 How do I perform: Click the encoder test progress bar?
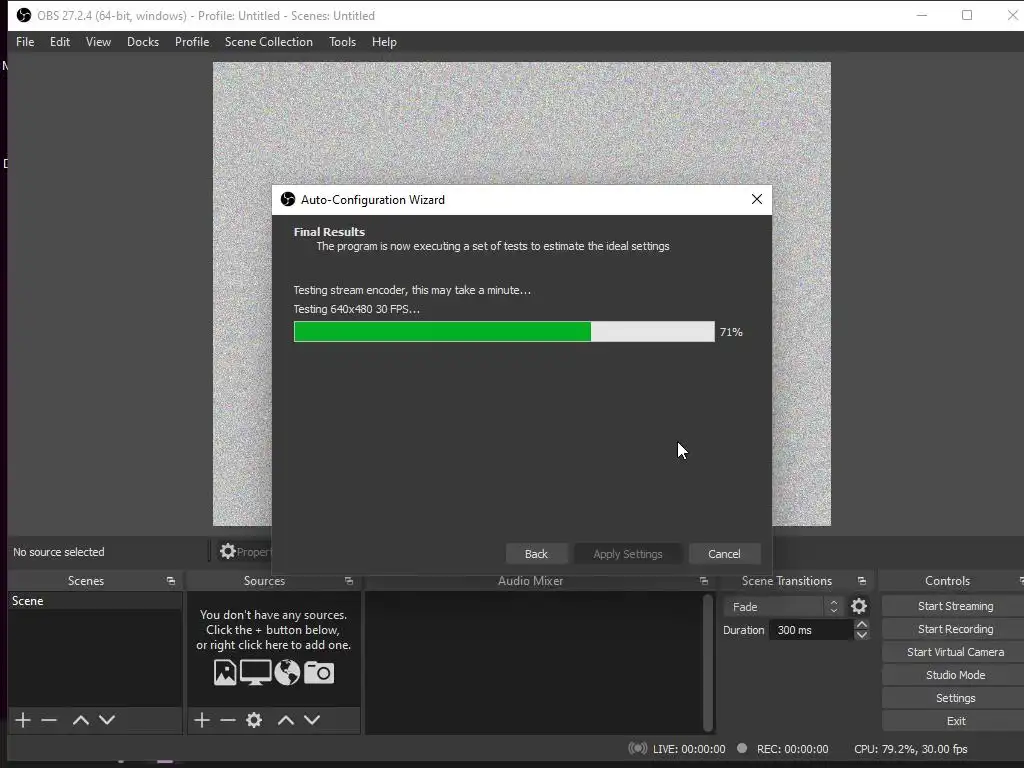tap(504, 332)
